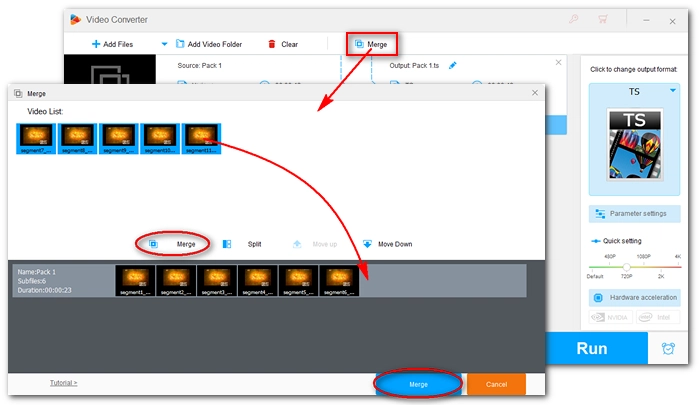Edit output name with pencil icon

(453, 66)
